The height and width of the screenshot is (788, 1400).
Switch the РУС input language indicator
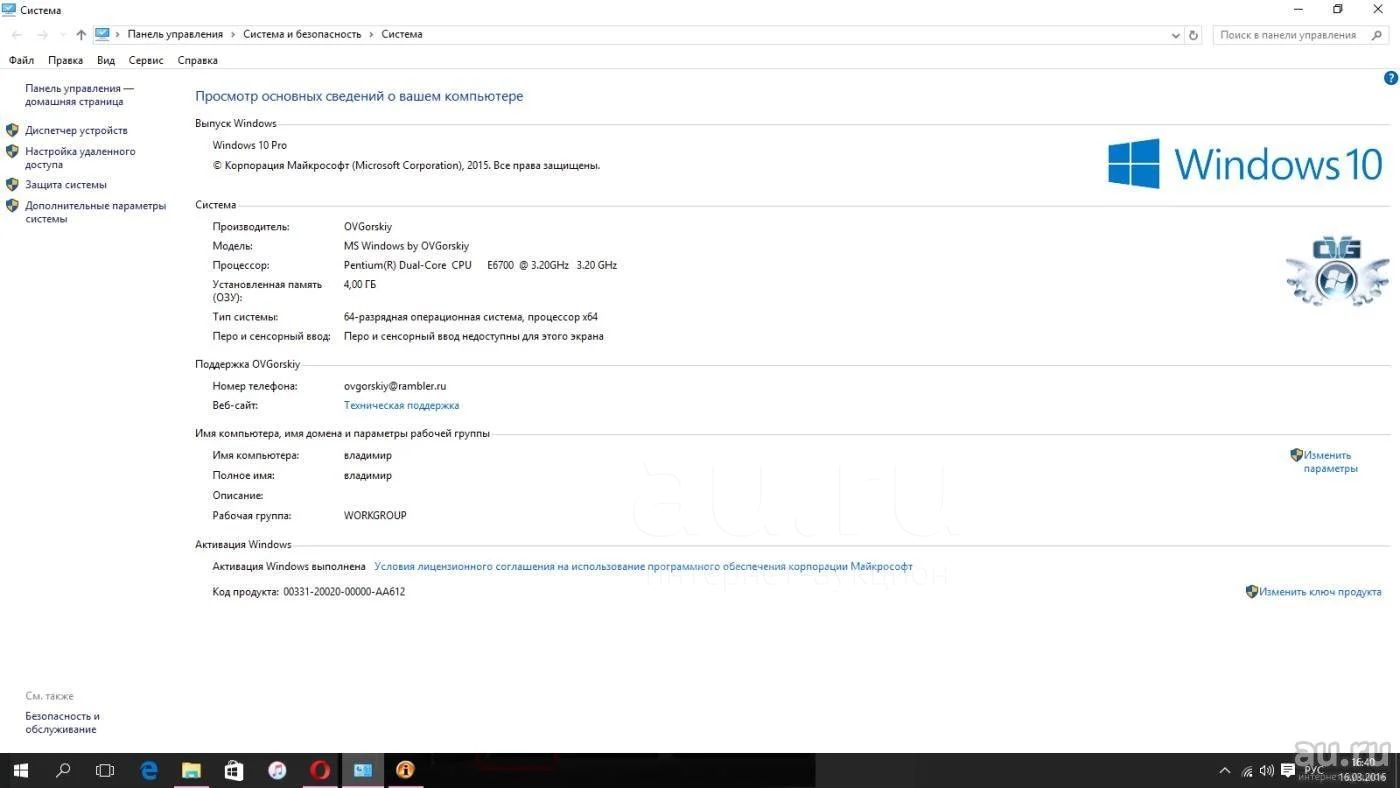click(1314, 771)
